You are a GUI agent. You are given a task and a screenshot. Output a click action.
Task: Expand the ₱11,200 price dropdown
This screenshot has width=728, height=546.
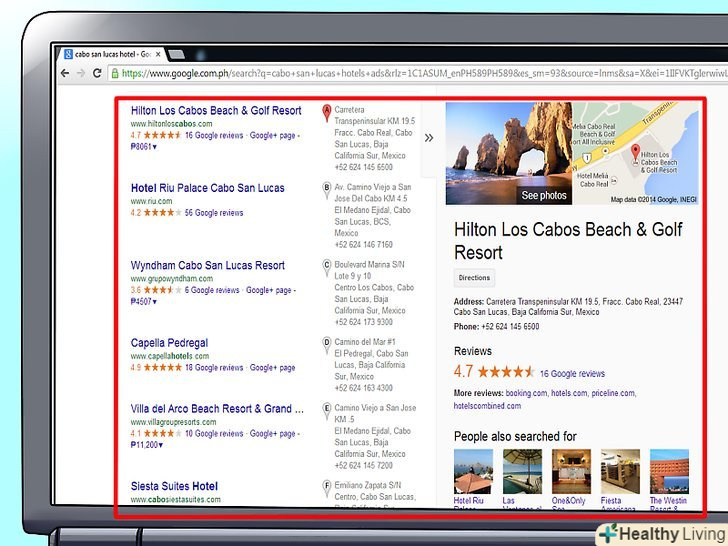pos(149,445)
